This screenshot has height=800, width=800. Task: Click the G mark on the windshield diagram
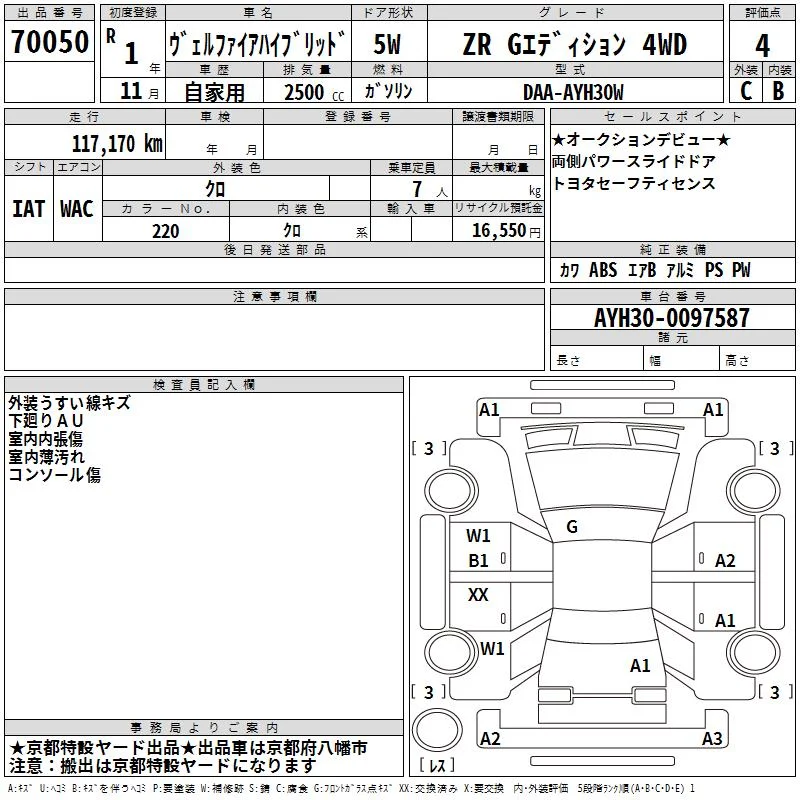pos(572,527)
